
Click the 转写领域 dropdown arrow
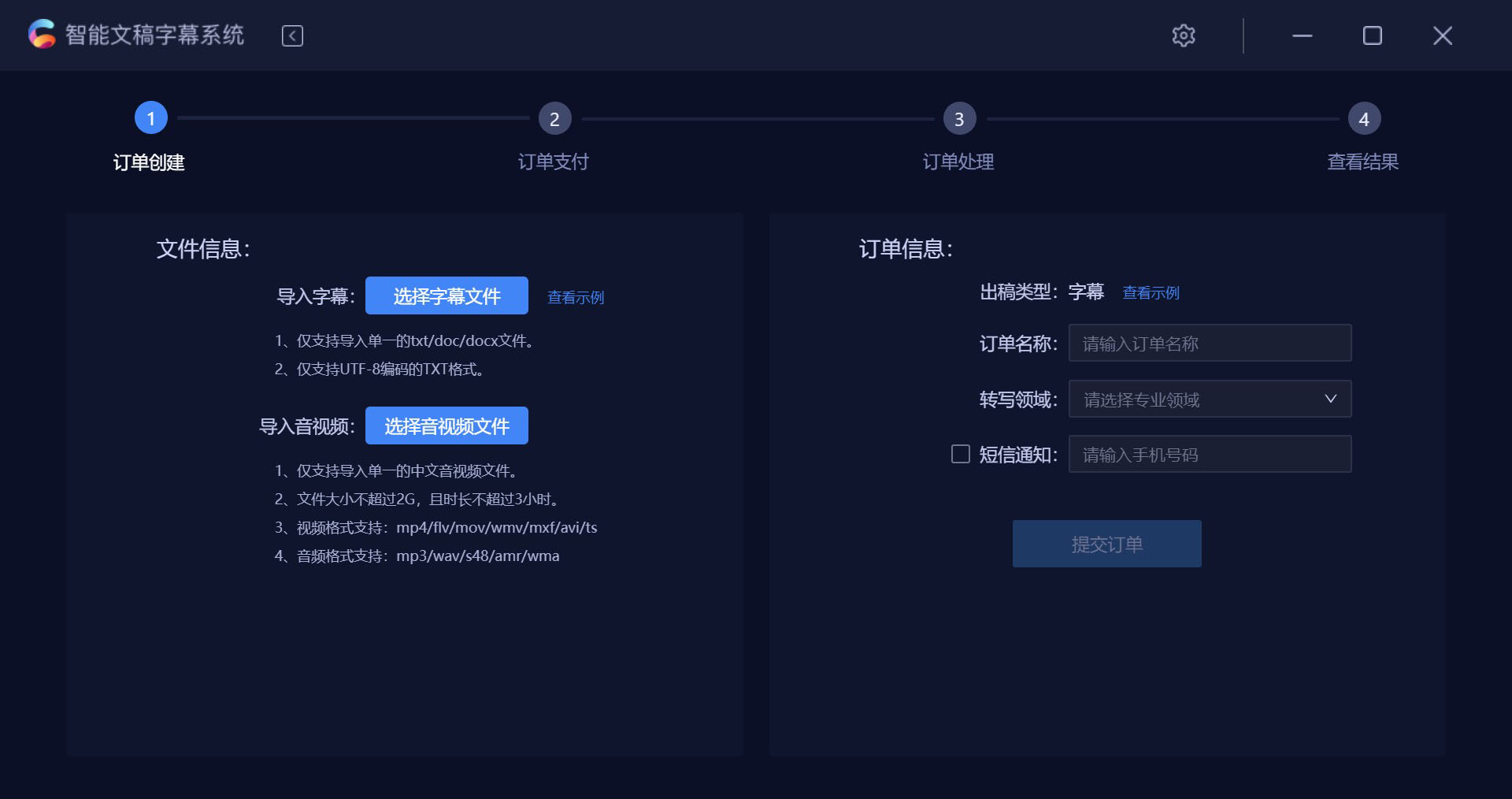pos(1331,399)
